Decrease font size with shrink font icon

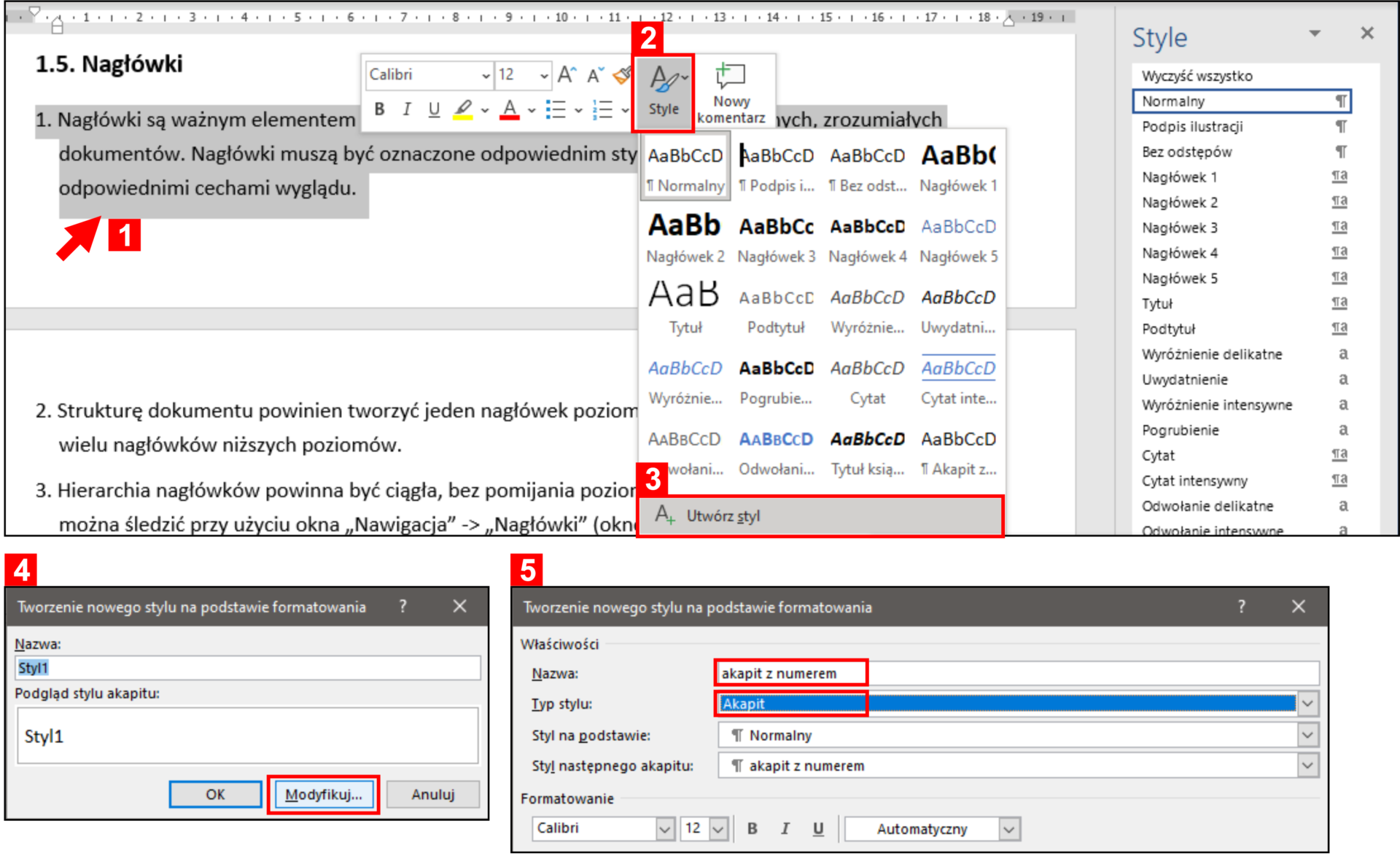tap(595, 74)
